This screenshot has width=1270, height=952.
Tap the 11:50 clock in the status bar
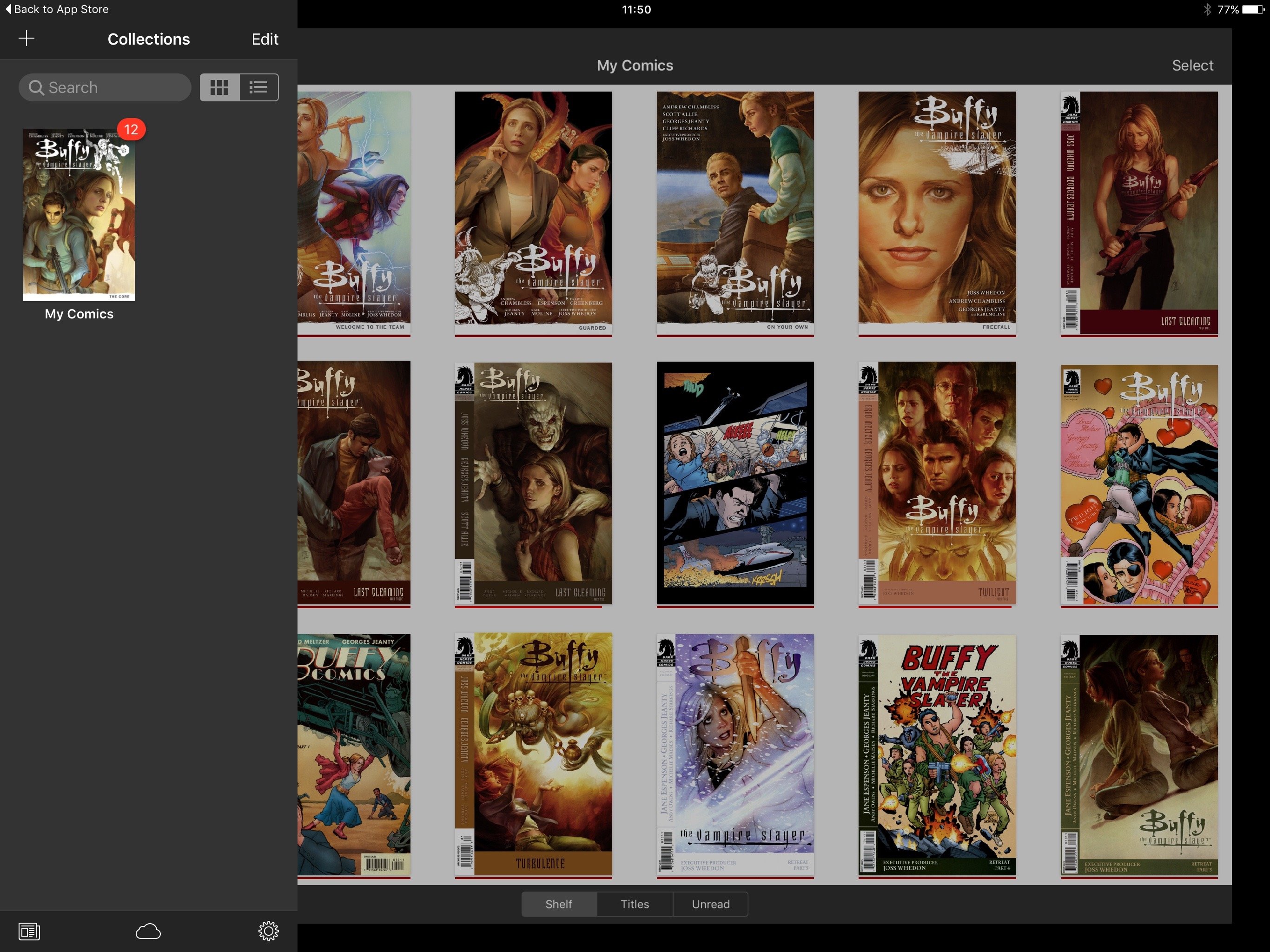pos(636,9)
